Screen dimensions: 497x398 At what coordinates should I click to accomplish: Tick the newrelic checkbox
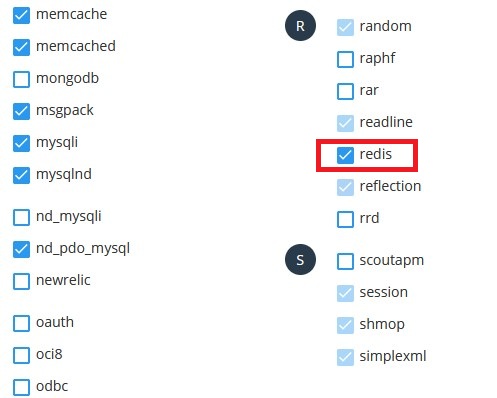pos(21,281)
